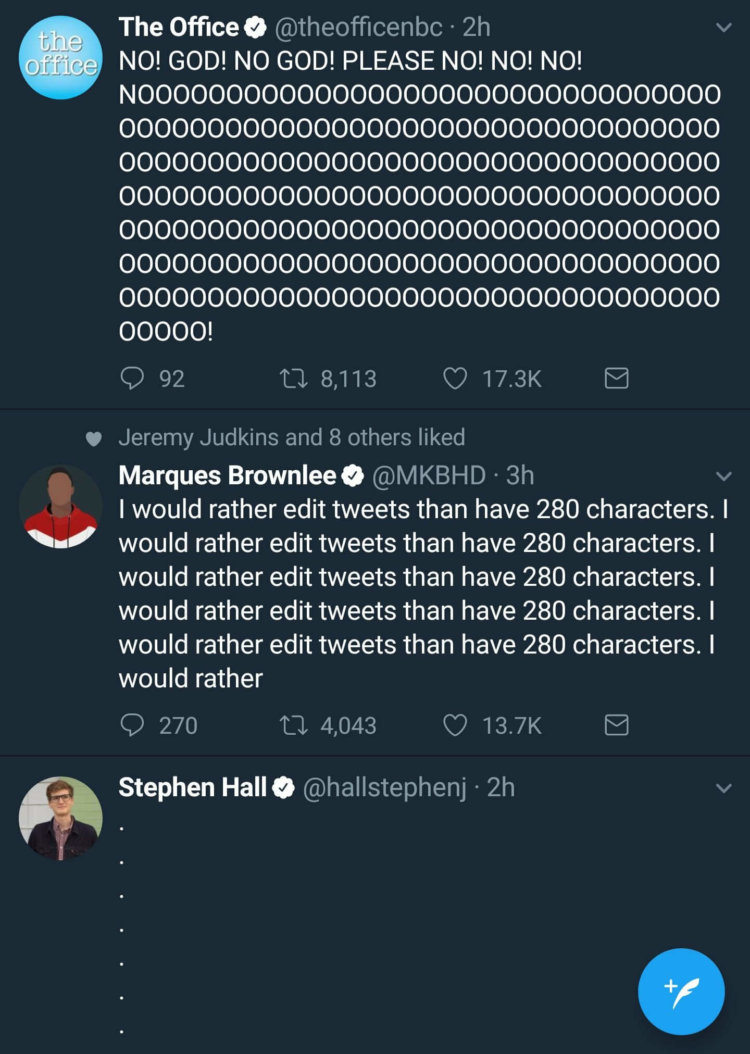
Task: Reply to The Office tweet
Action: pos(133,378)
